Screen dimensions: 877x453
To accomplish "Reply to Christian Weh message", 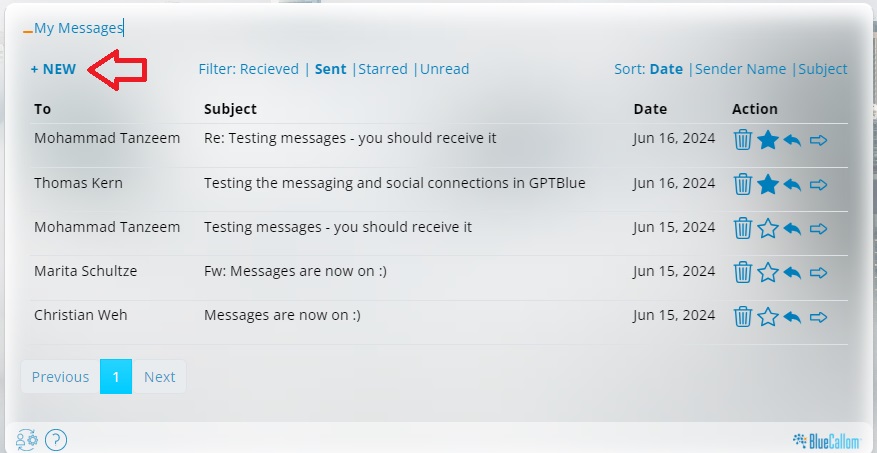I will [793, 317].
